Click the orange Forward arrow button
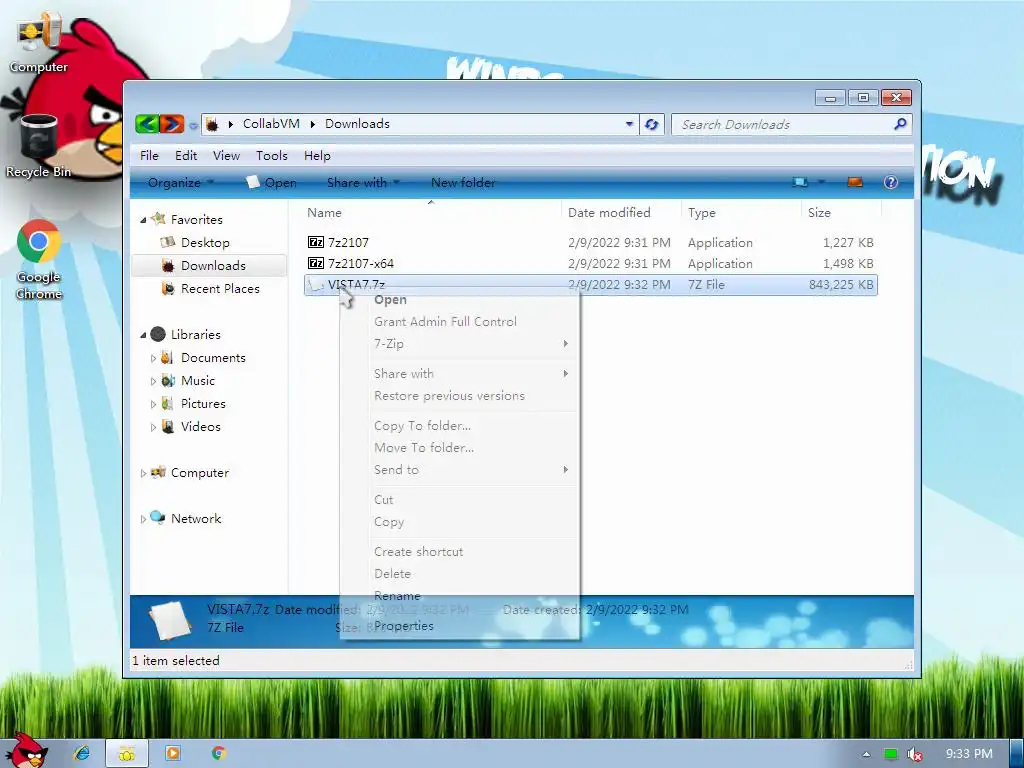The height and width of the screenshot is (768, 1024). click(x=172, y=123)
